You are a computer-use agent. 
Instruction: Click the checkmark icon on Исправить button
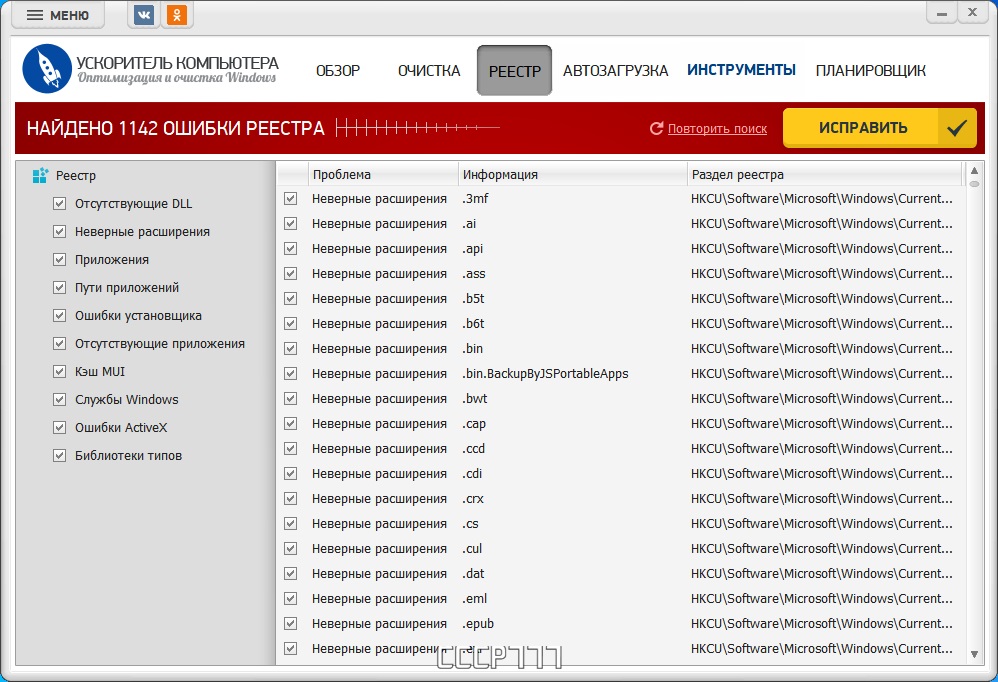(x=957, y=128)
